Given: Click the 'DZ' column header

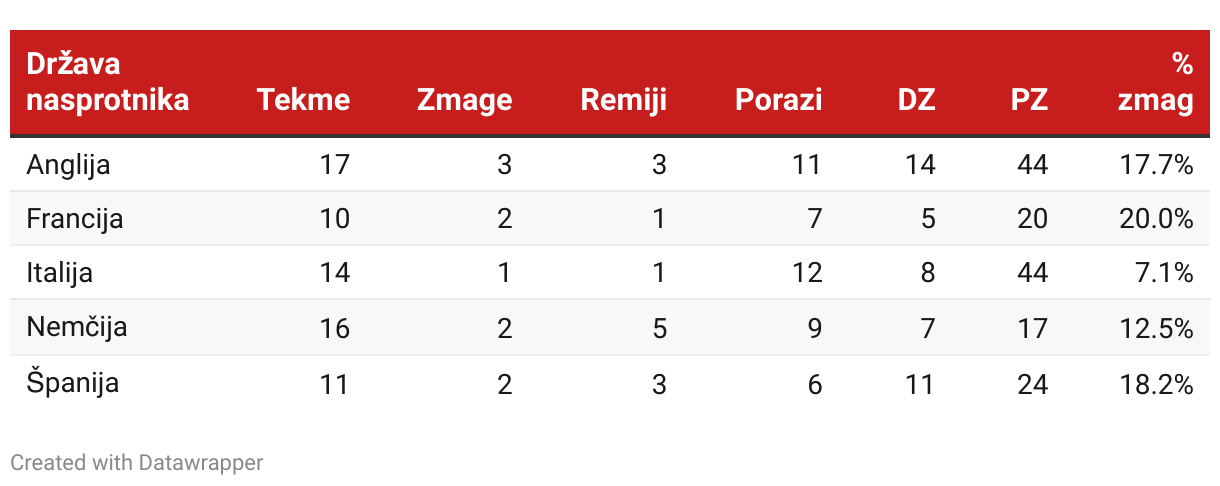Looking at the screenshot, I should tap(917, 100).
